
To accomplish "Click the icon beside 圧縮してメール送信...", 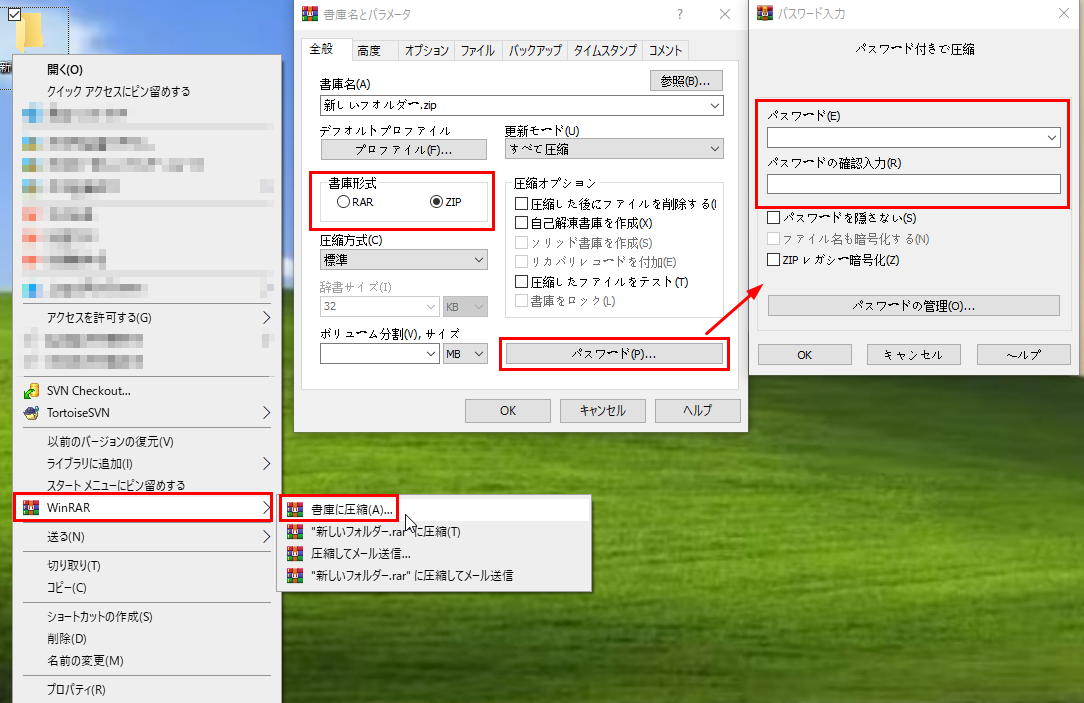I will (295, 554).
